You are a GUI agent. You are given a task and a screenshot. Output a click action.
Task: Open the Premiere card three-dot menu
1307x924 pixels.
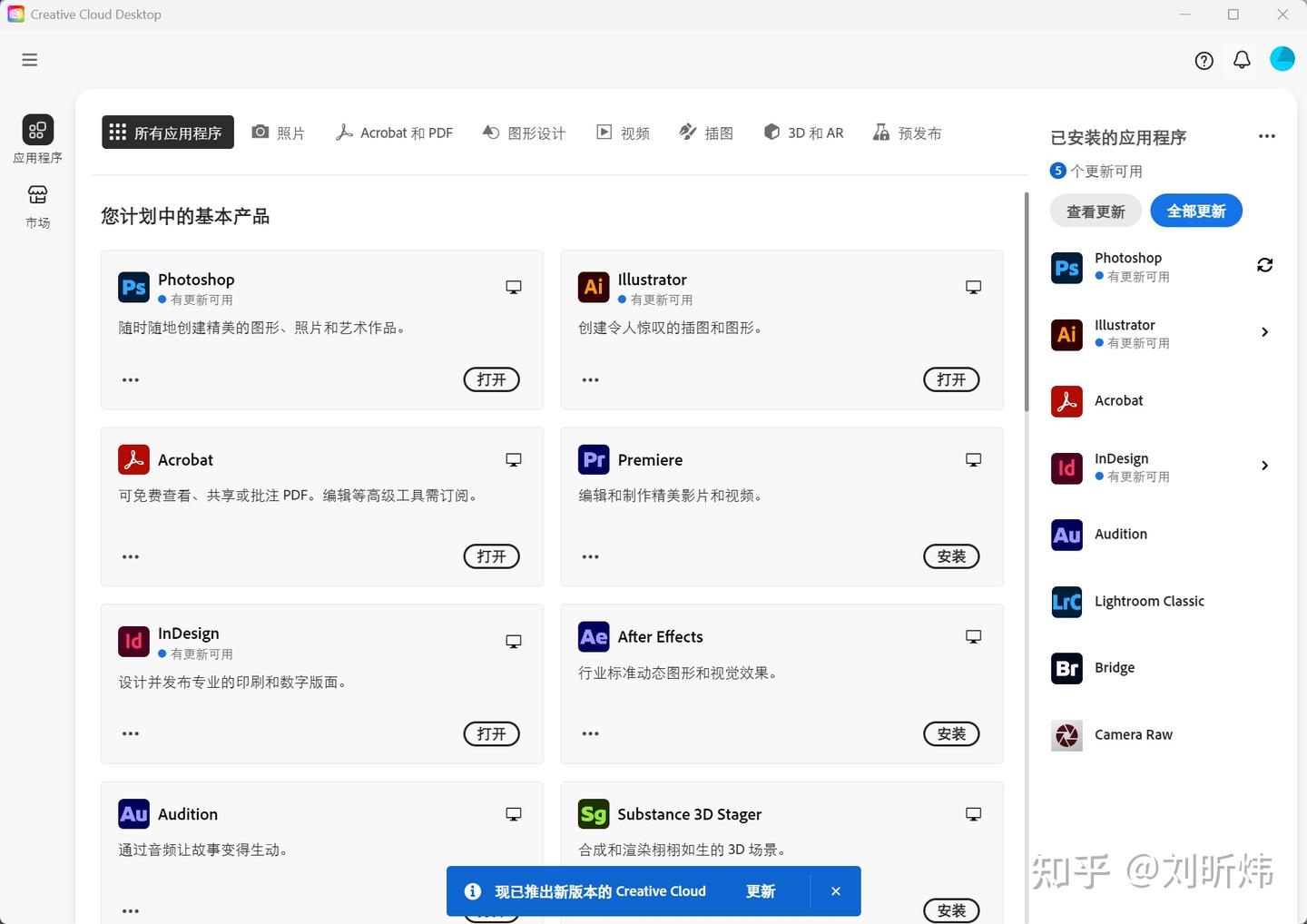tap(591, 556)
